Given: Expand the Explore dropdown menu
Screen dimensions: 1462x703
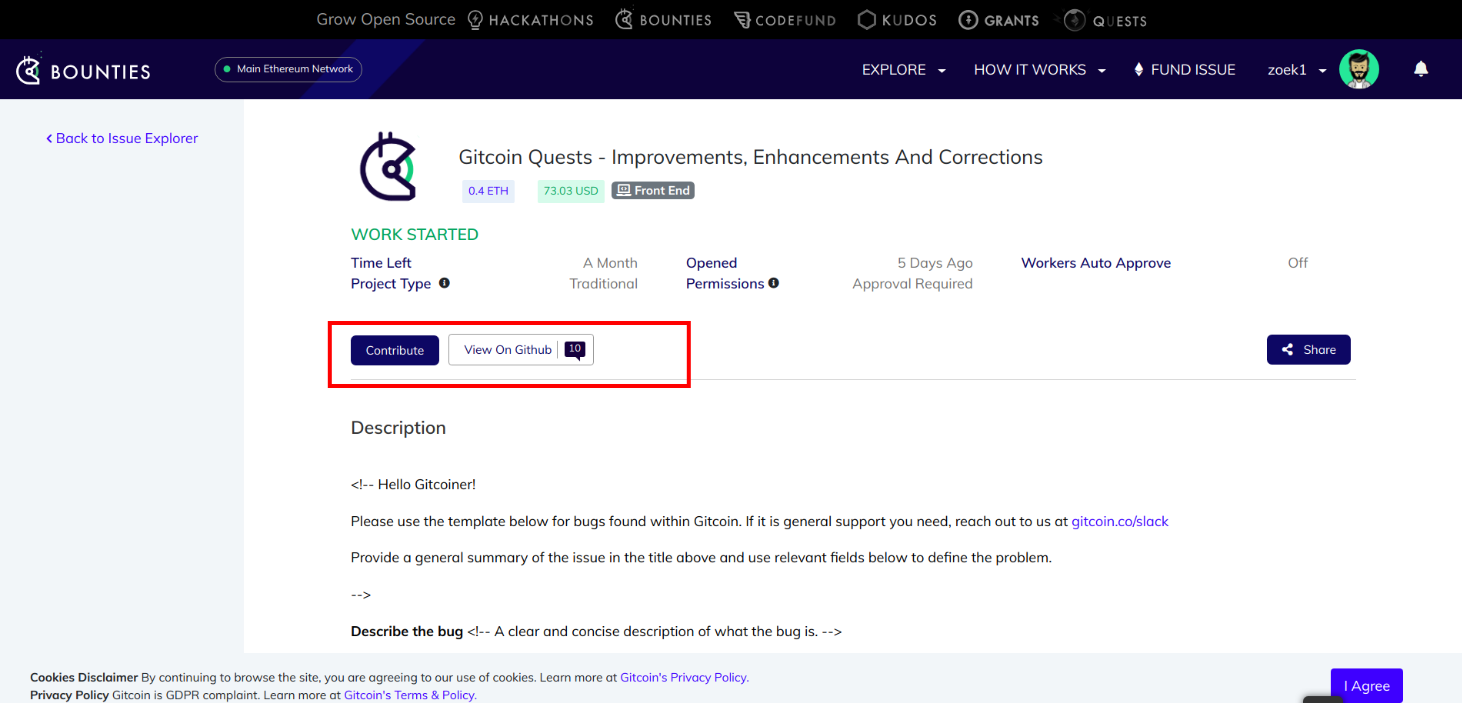Looking at the screenshot, I should pyautogui.click(x=903, y=69).
